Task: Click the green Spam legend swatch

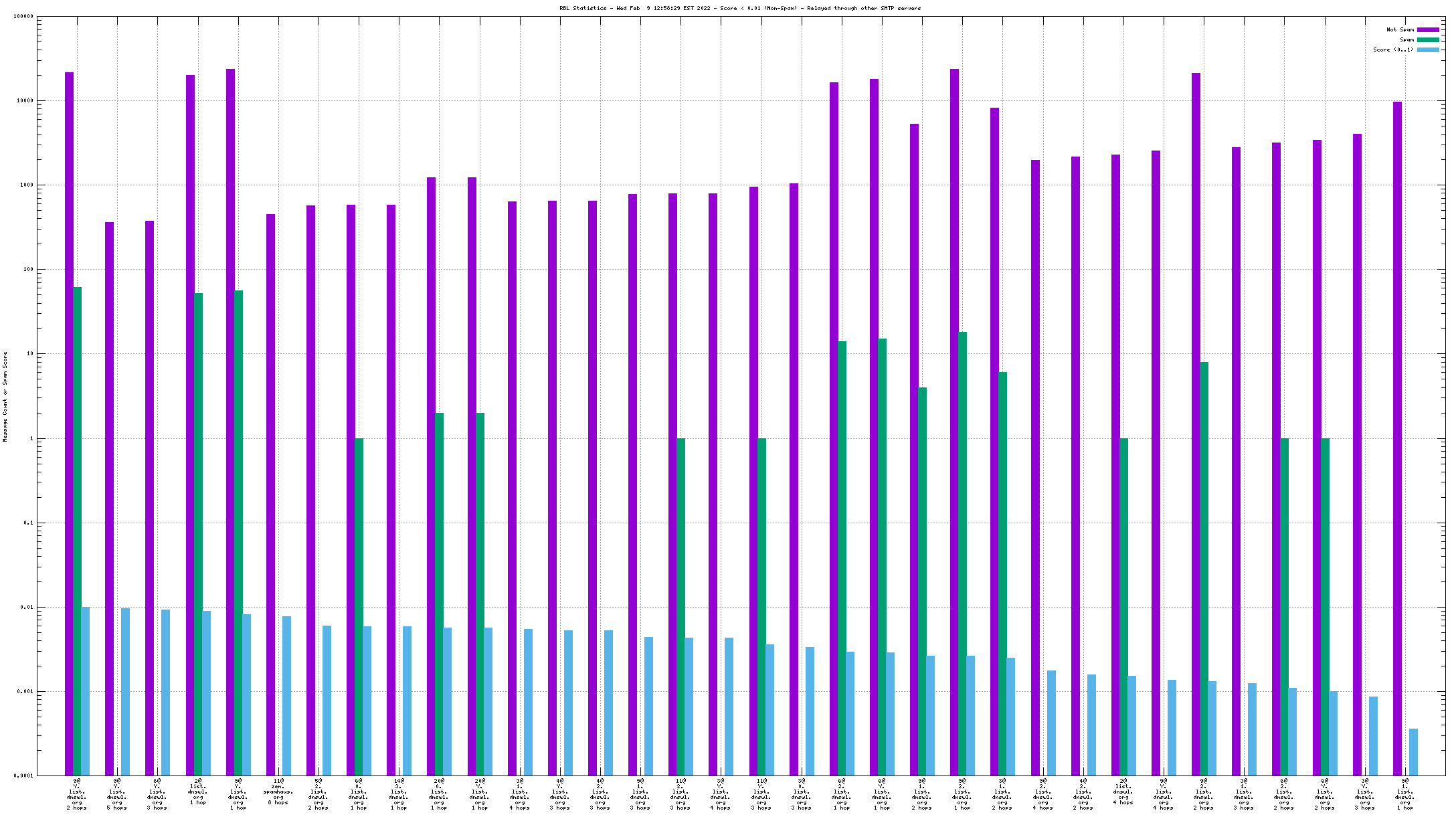Action: pos(1428,39)
